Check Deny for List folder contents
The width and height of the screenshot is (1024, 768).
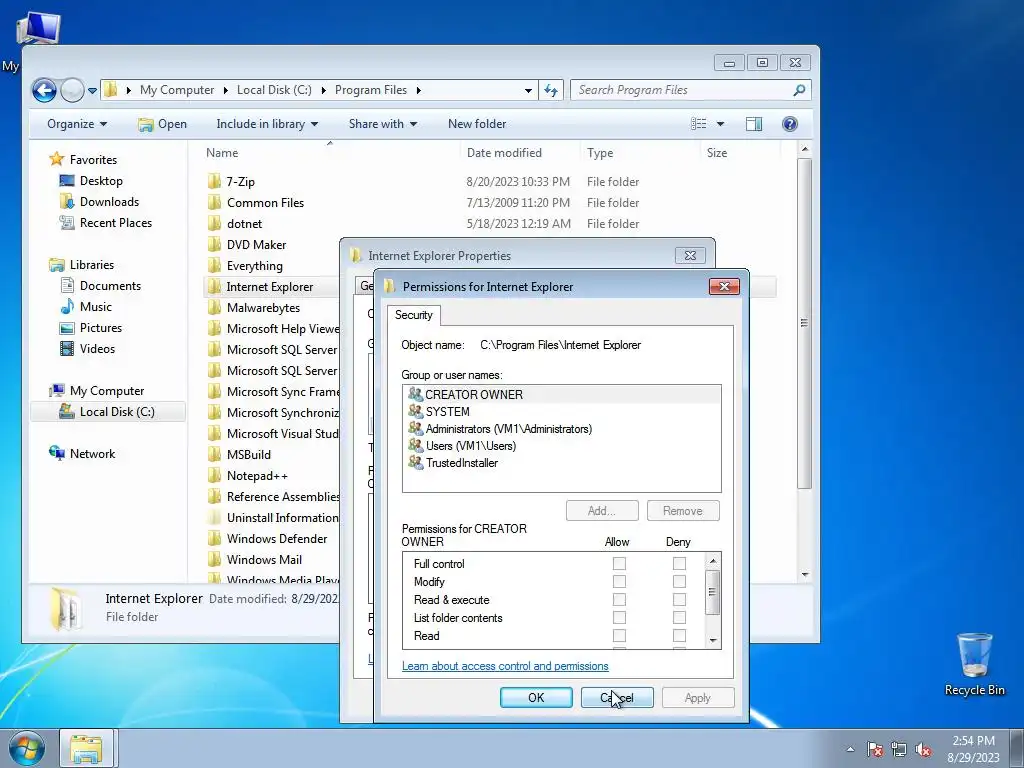679,617
